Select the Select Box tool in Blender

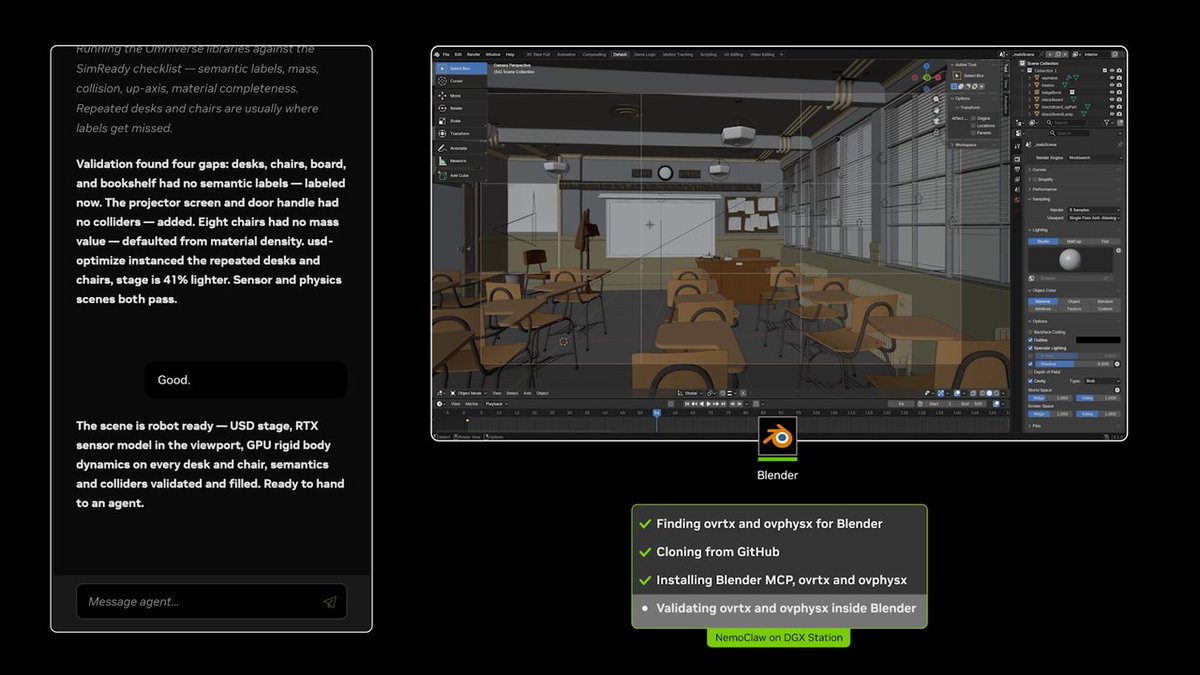tap(462, 68)
